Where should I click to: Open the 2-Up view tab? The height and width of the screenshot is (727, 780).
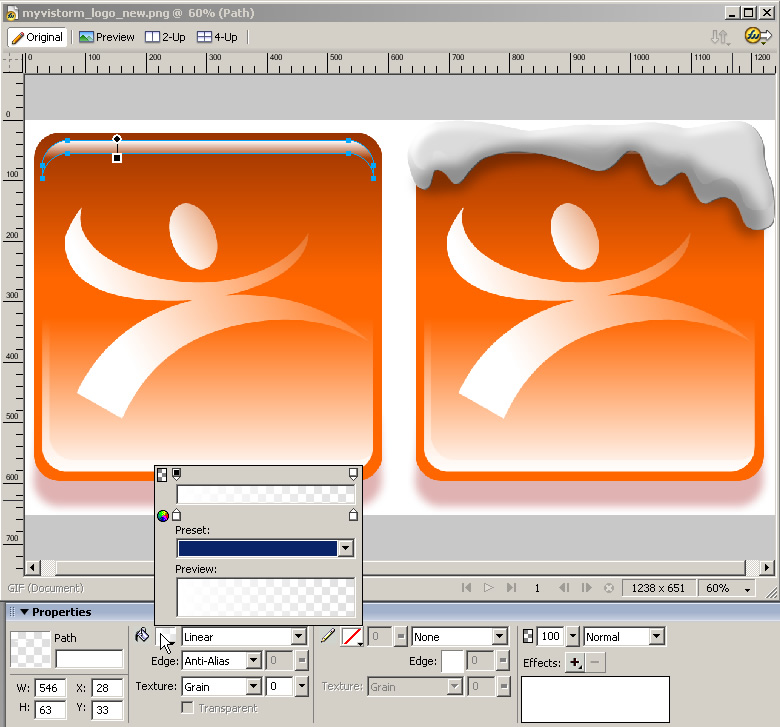[x=166, y=37]
